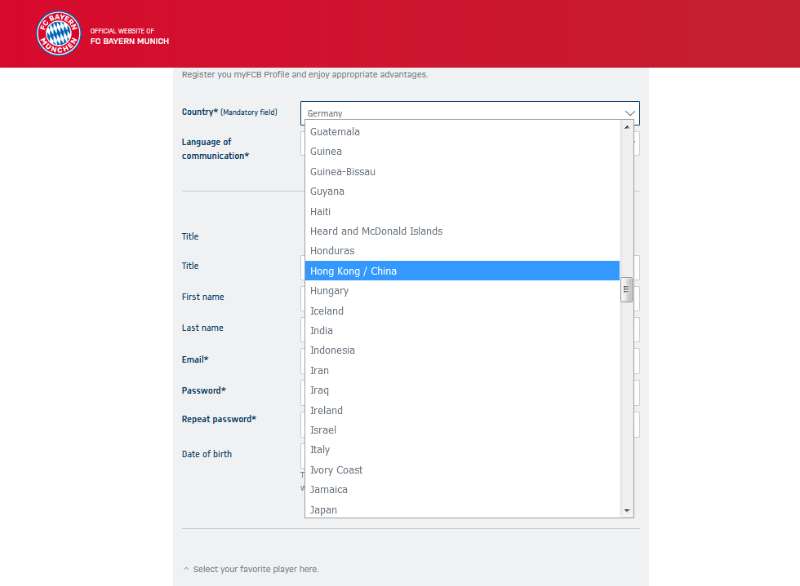Viewport: 800px width, 586px height.
Task: Click the dropdown list scroll-up arrow
Action: pyautogui.click(x=627, y=126)
